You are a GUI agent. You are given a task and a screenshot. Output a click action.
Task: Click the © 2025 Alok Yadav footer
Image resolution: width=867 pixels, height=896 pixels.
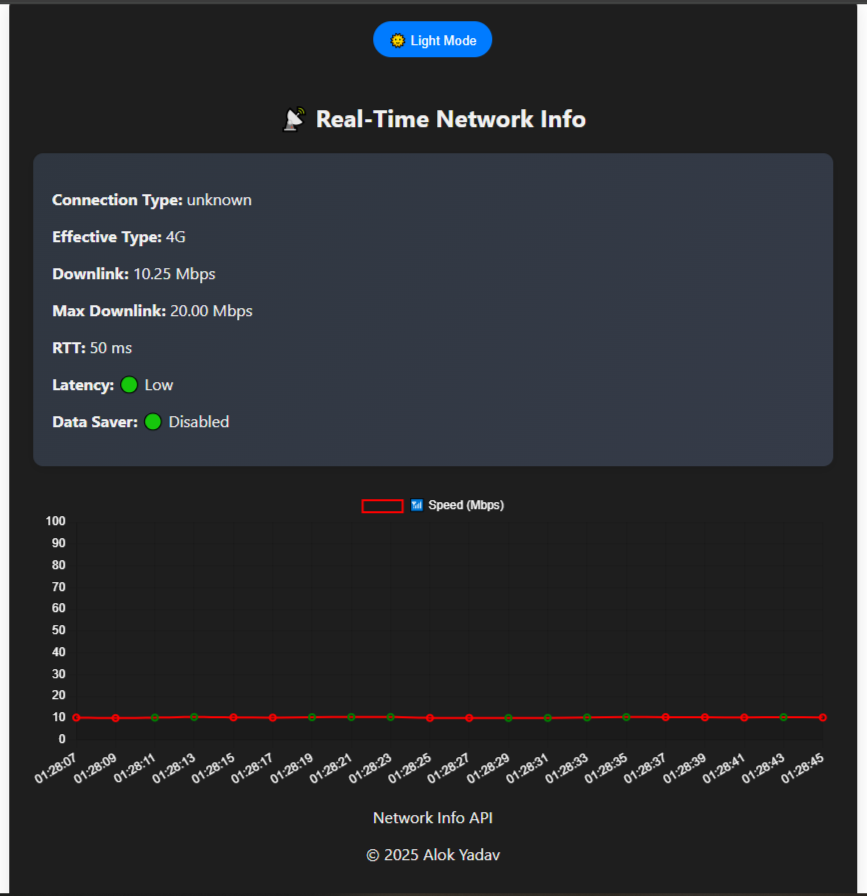click(x=433, y=855)
